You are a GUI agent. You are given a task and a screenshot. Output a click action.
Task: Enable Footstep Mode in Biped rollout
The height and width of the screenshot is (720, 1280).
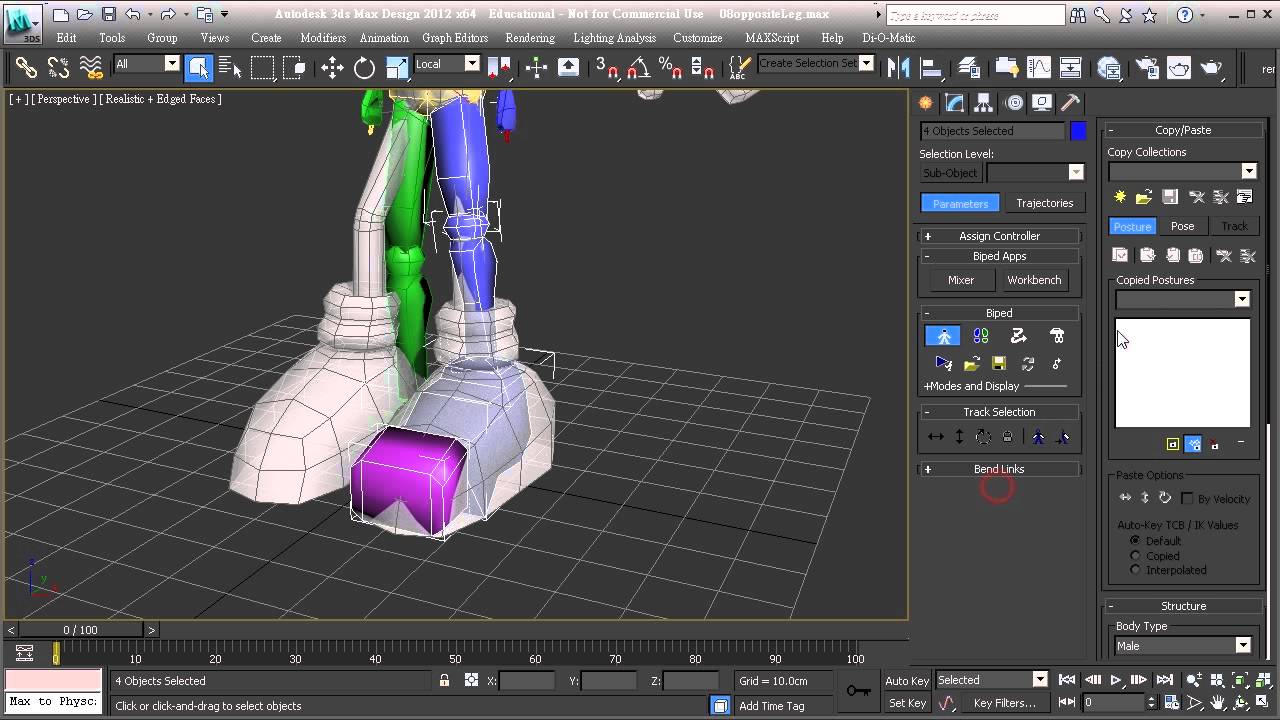point(981,336)
